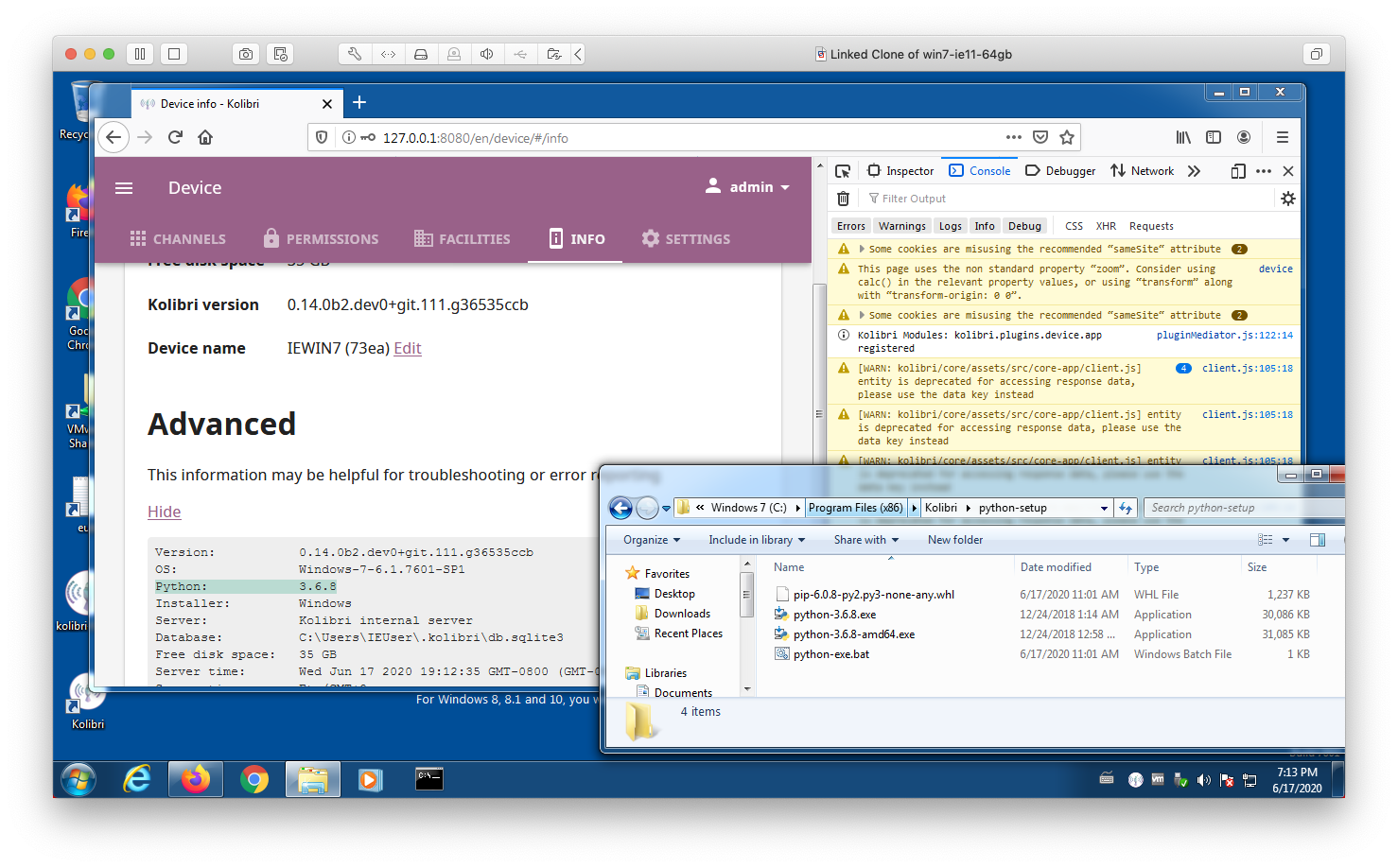Open the Organize menu in Explorer

point(649,539)
